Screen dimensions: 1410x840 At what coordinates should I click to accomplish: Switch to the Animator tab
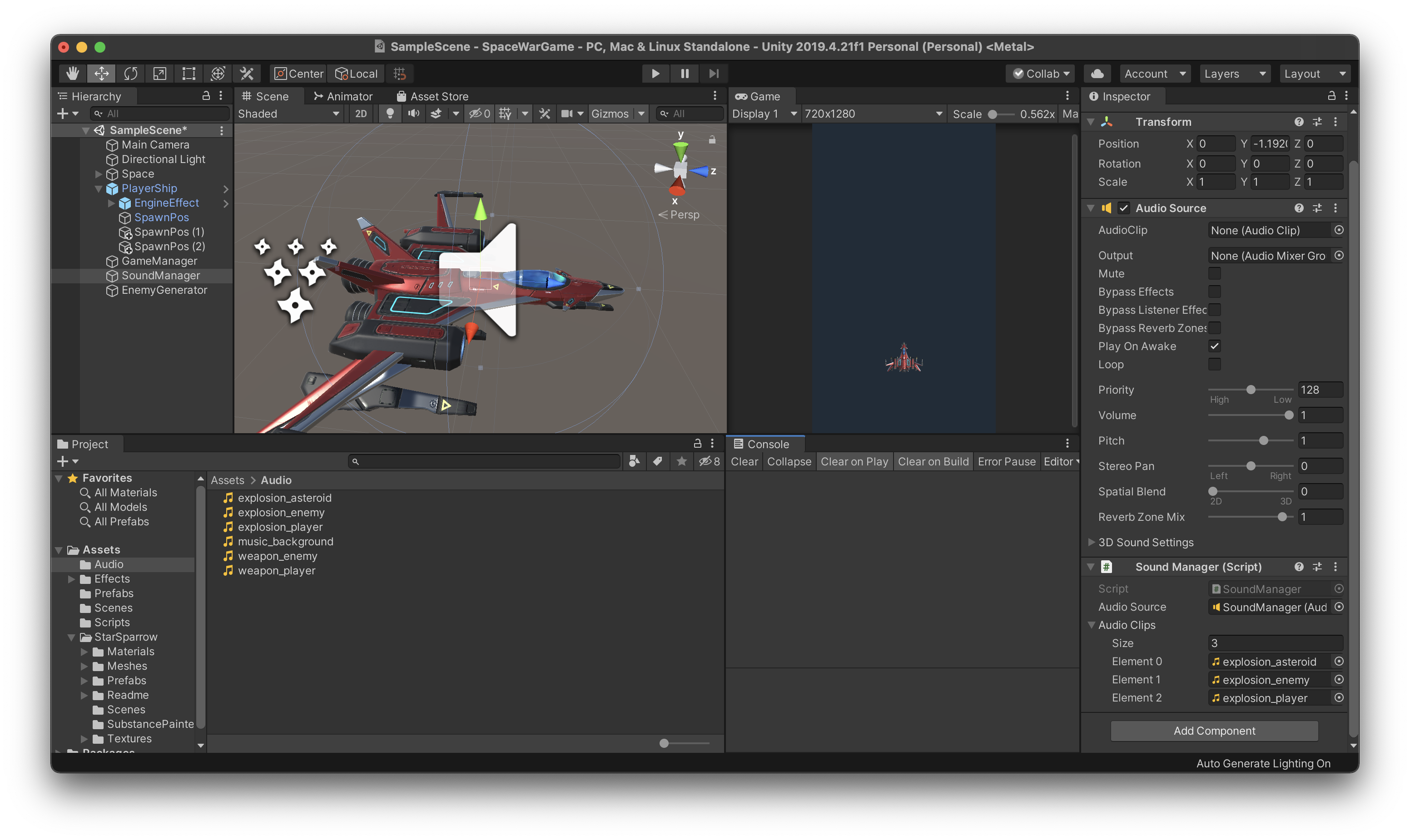tap(343, 96)
